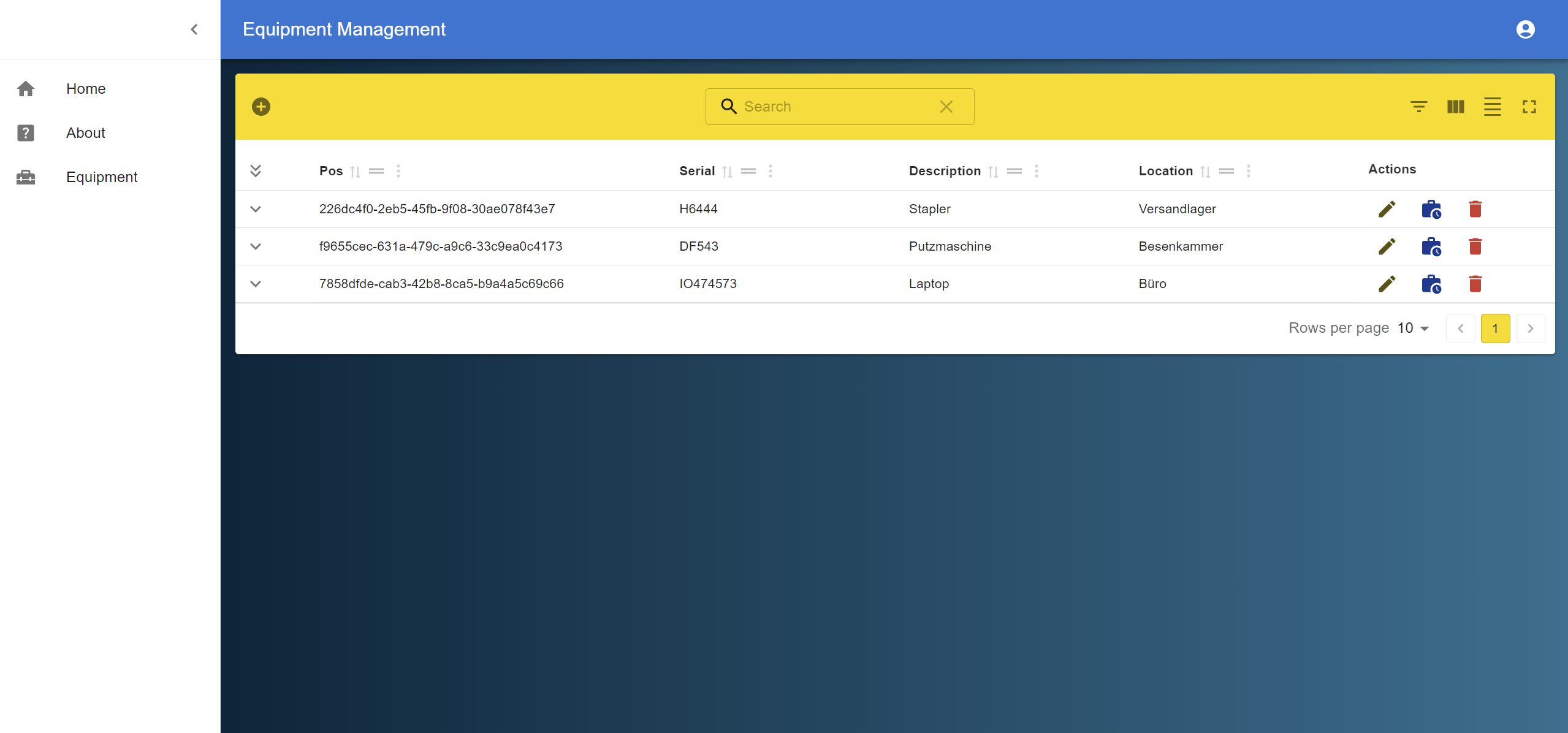Sort by Description column arrows
This screenshot has height=733, width=1568.
993,172
